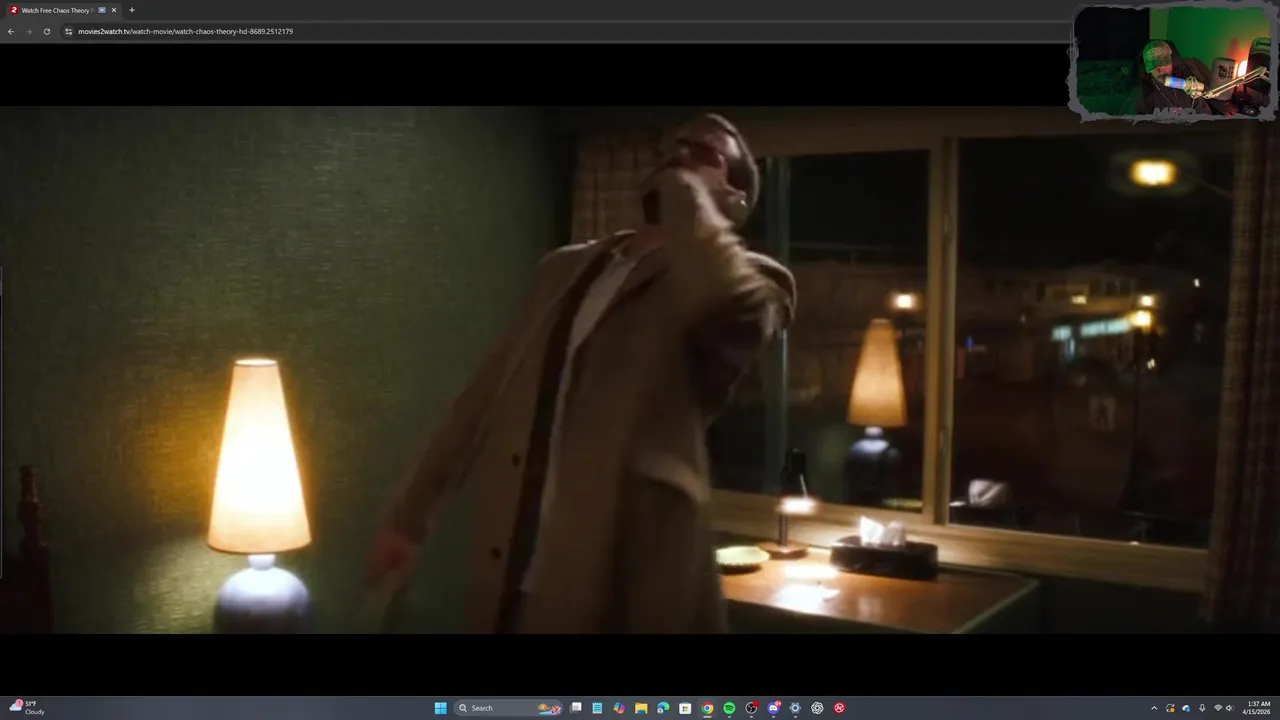
Task: Open OneDrive cloud tray icon
Action: coord(1186,708)
